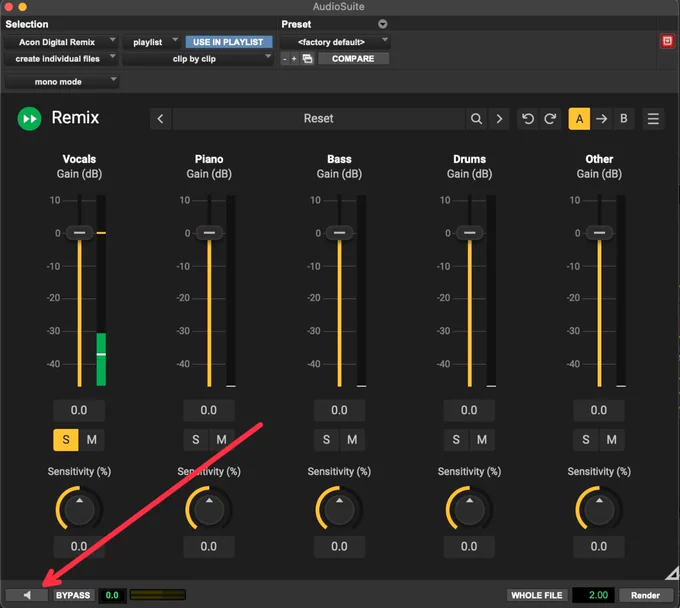Click Other sensitivity knob

tap(599, 508)
